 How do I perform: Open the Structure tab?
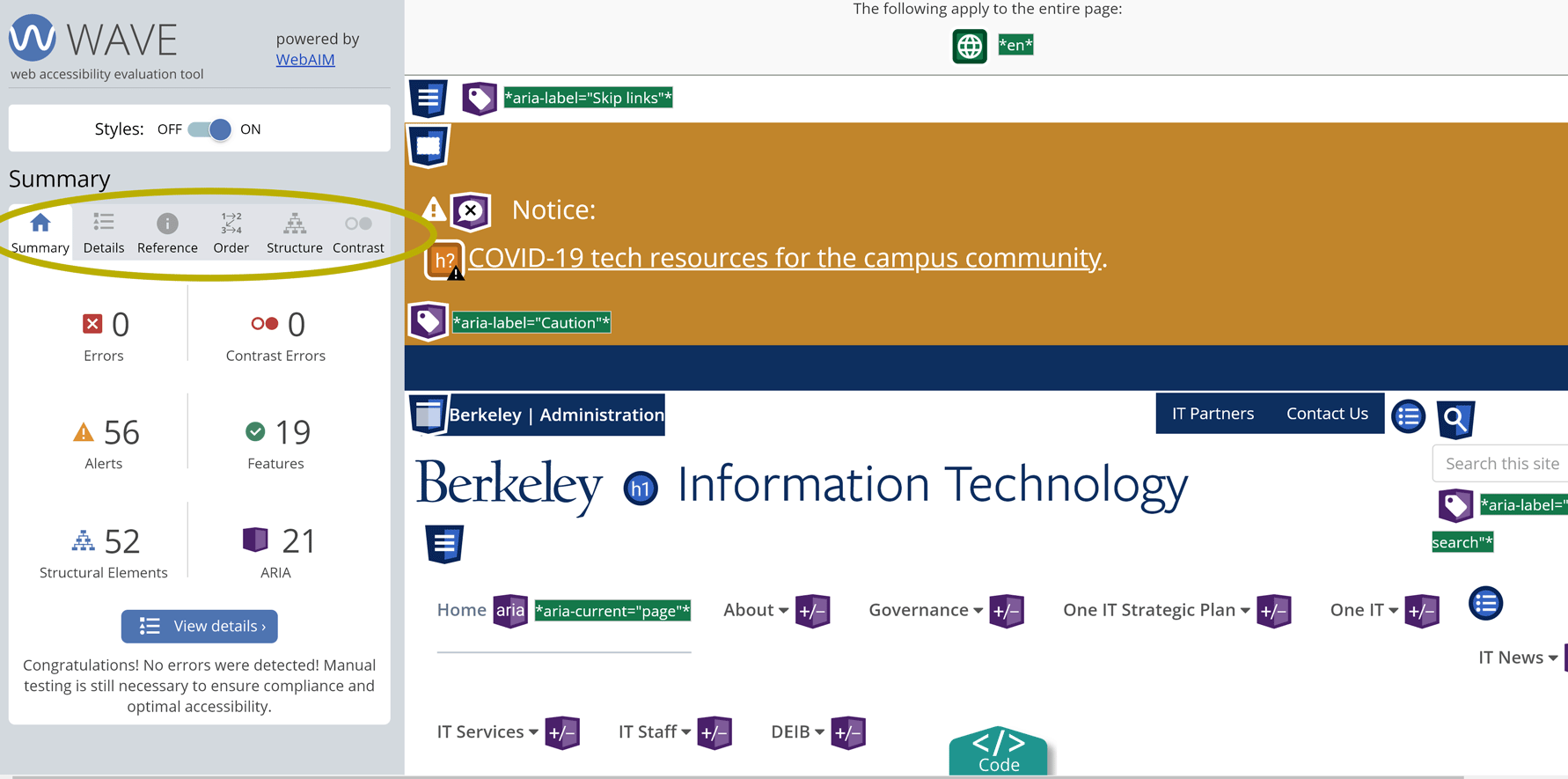295,233
